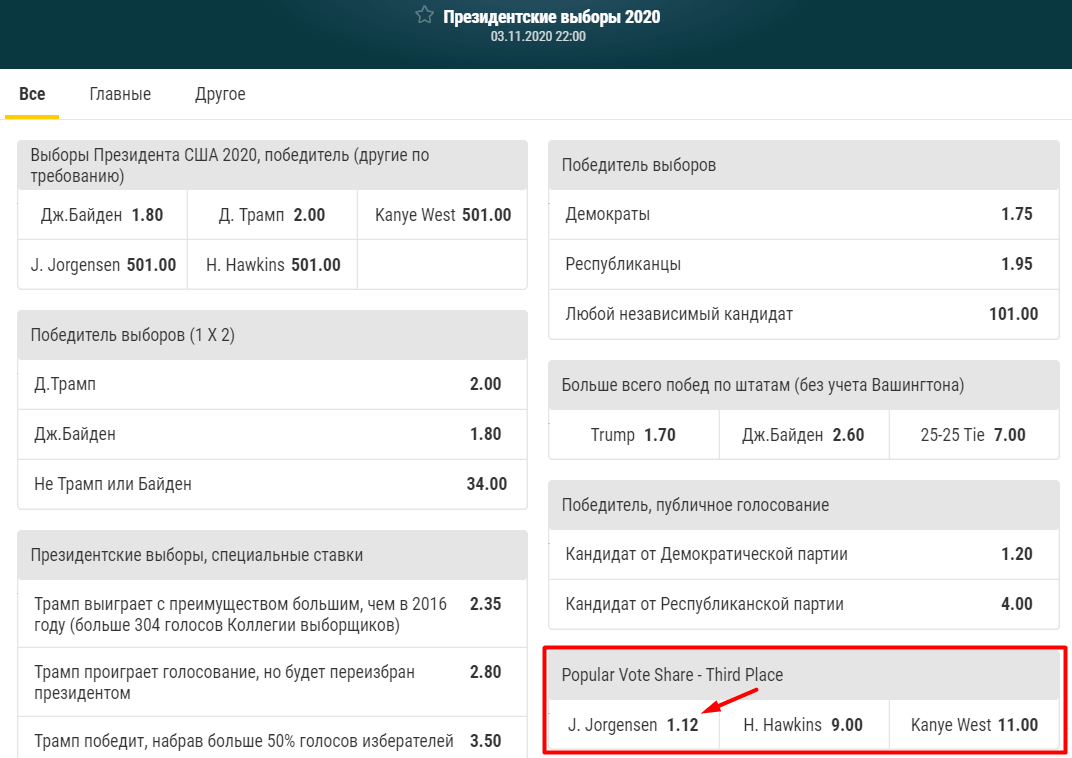Click the 'Победитель выборов' header above Демократы

point(804,165)
